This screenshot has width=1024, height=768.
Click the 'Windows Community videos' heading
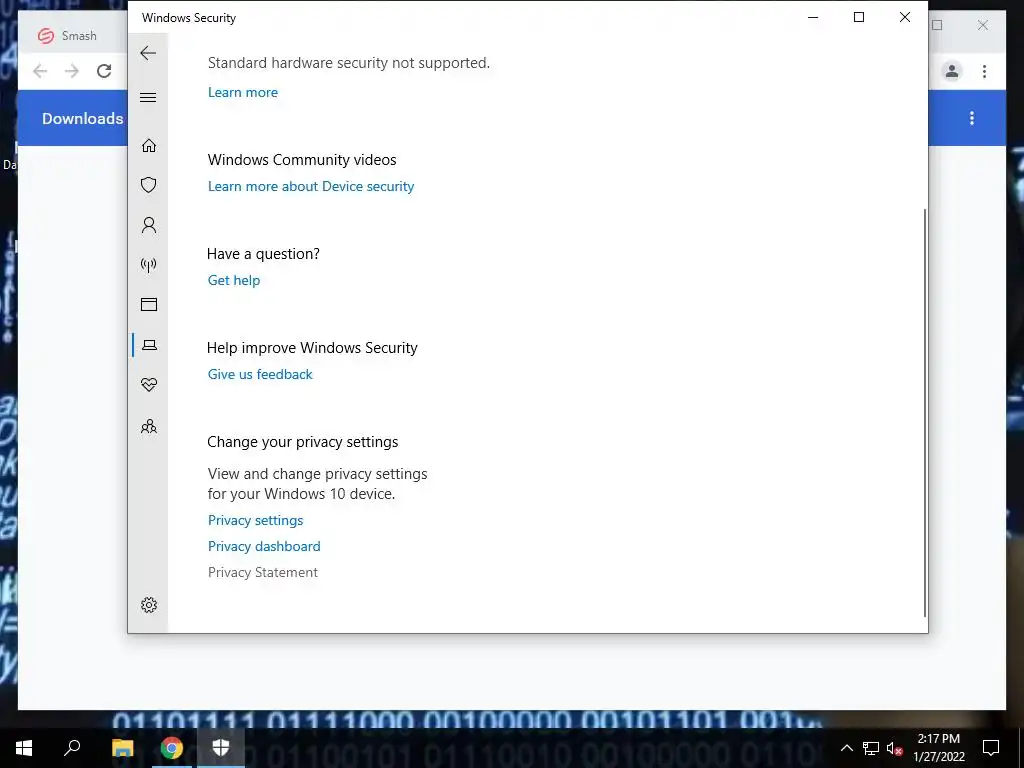302,160
